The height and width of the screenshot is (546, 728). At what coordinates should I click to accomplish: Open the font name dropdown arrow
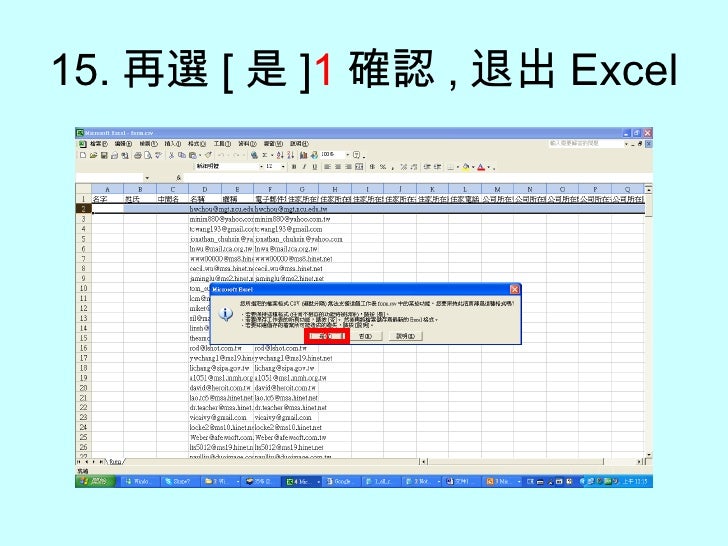coord(261,167)
